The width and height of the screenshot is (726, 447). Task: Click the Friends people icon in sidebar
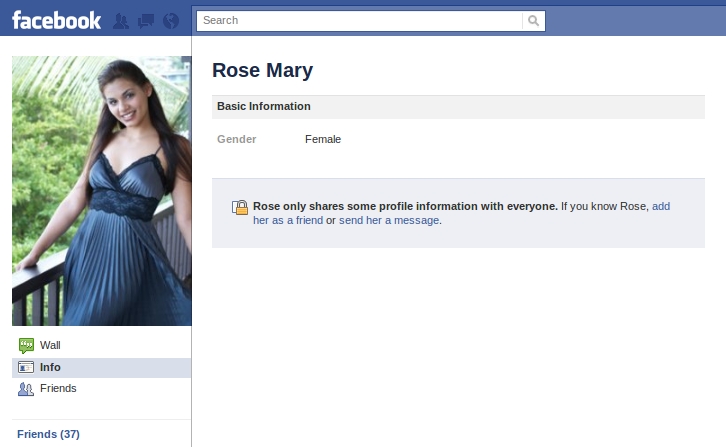pos(26,389)
